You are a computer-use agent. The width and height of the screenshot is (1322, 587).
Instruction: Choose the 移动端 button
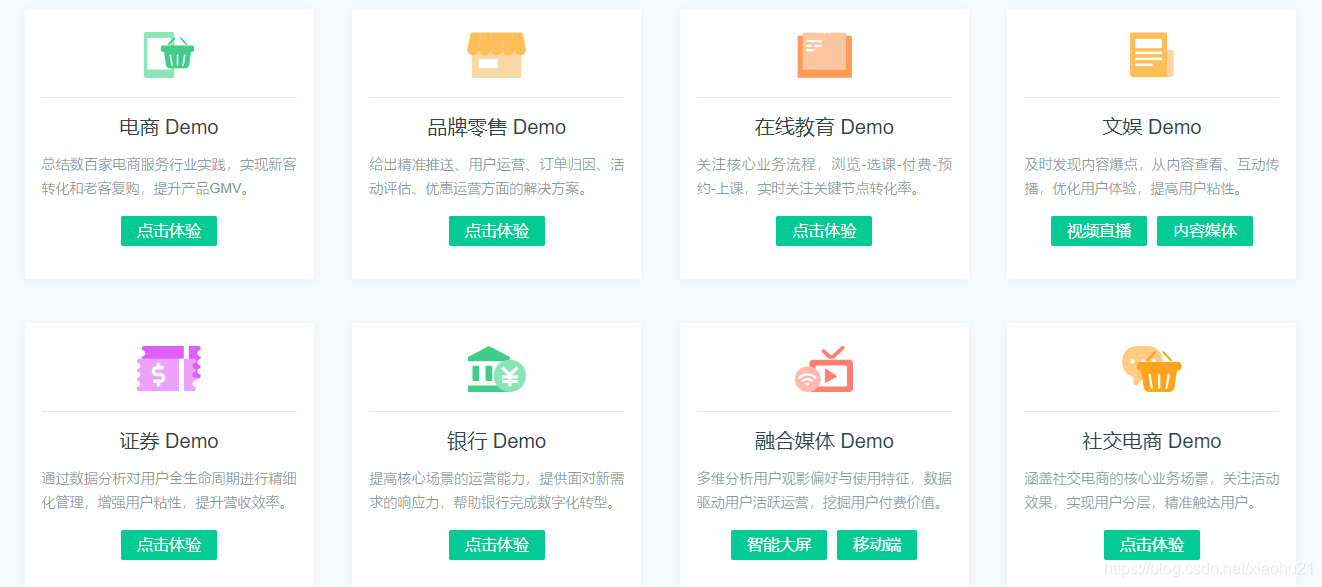tap(877, 545)
